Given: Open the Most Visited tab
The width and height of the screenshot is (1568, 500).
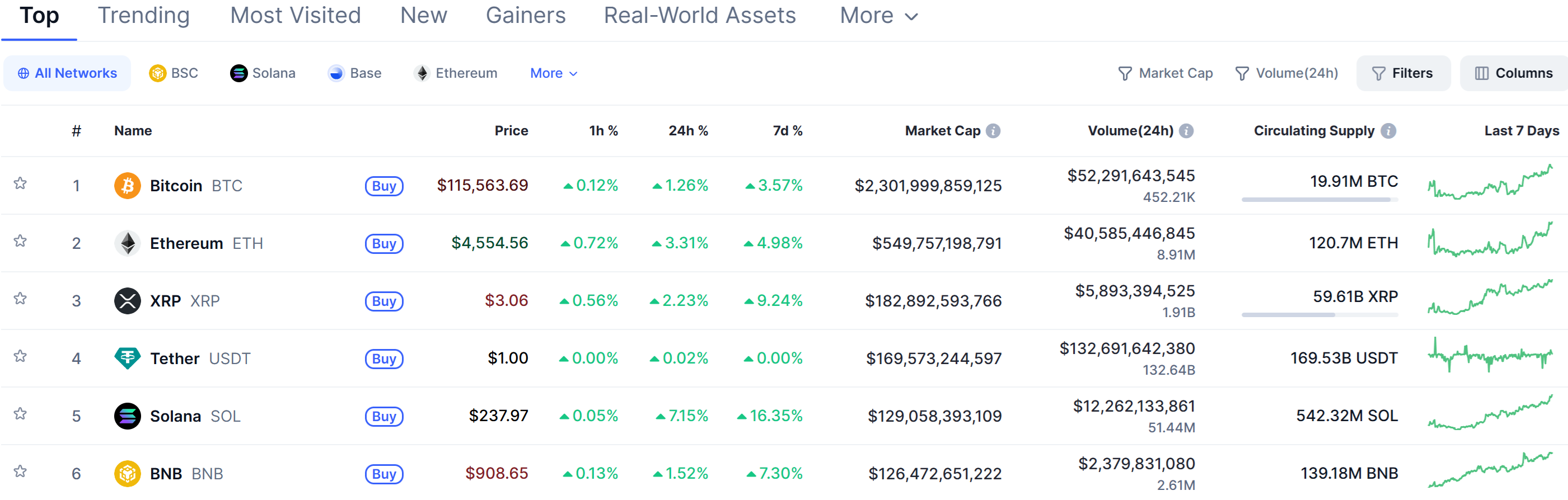Looking at the screenshot, I should 295,16.
